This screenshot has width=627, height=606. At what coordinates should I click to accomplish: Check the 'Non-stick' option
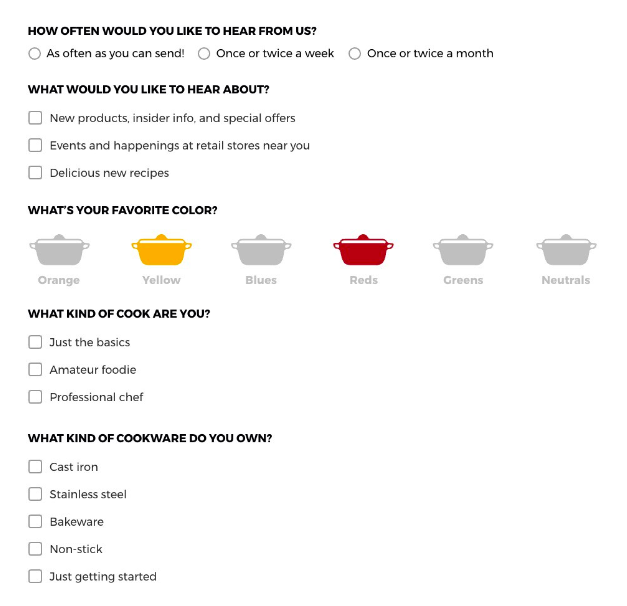click(35, 549)
